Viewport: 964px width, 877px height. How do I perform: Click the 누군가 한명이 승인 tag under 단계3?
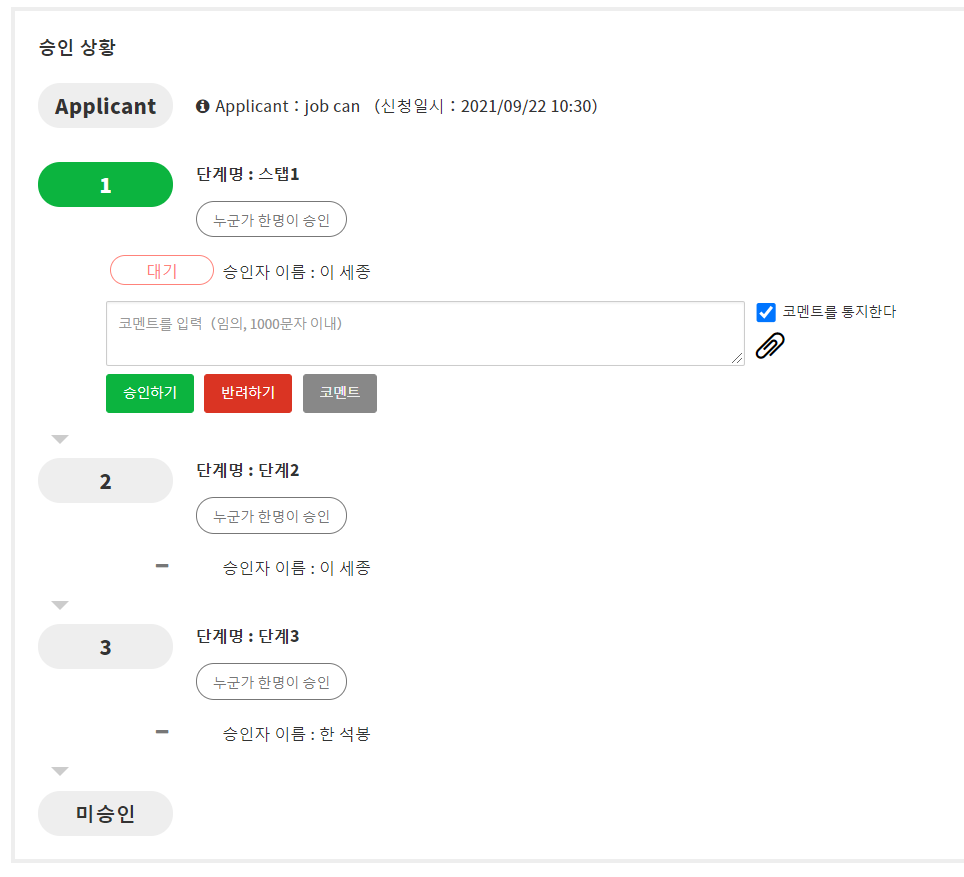(271, 682)
